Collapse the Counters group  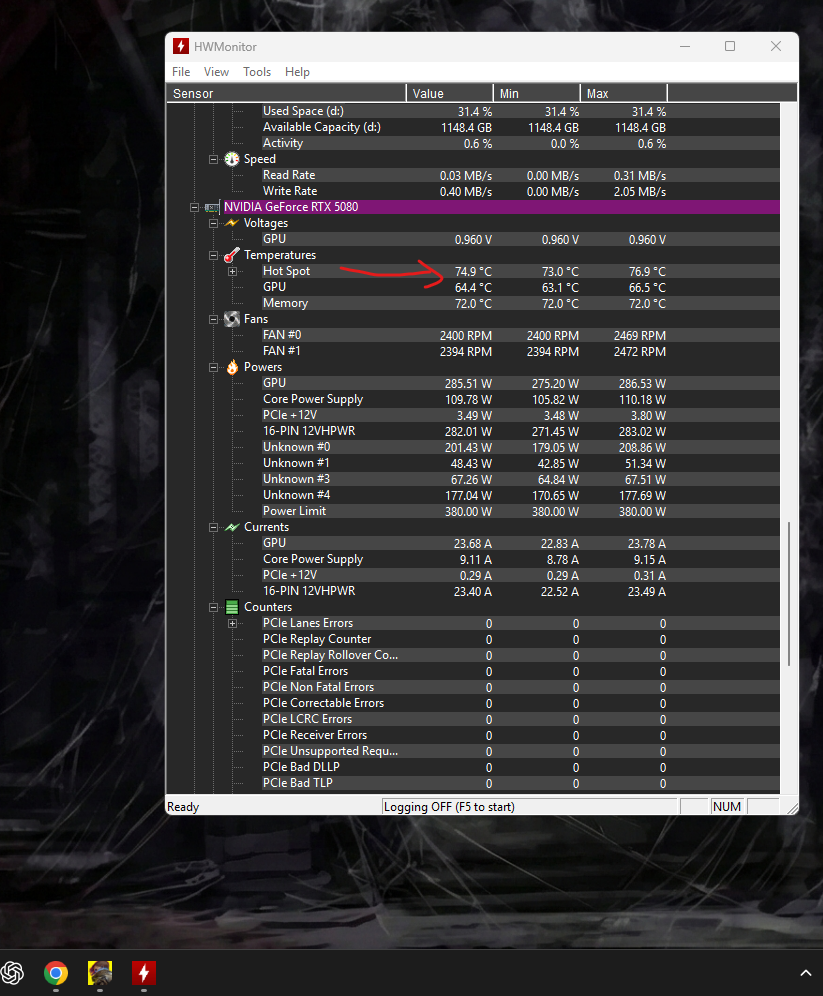pyautogui.click(x=213, y=607)
